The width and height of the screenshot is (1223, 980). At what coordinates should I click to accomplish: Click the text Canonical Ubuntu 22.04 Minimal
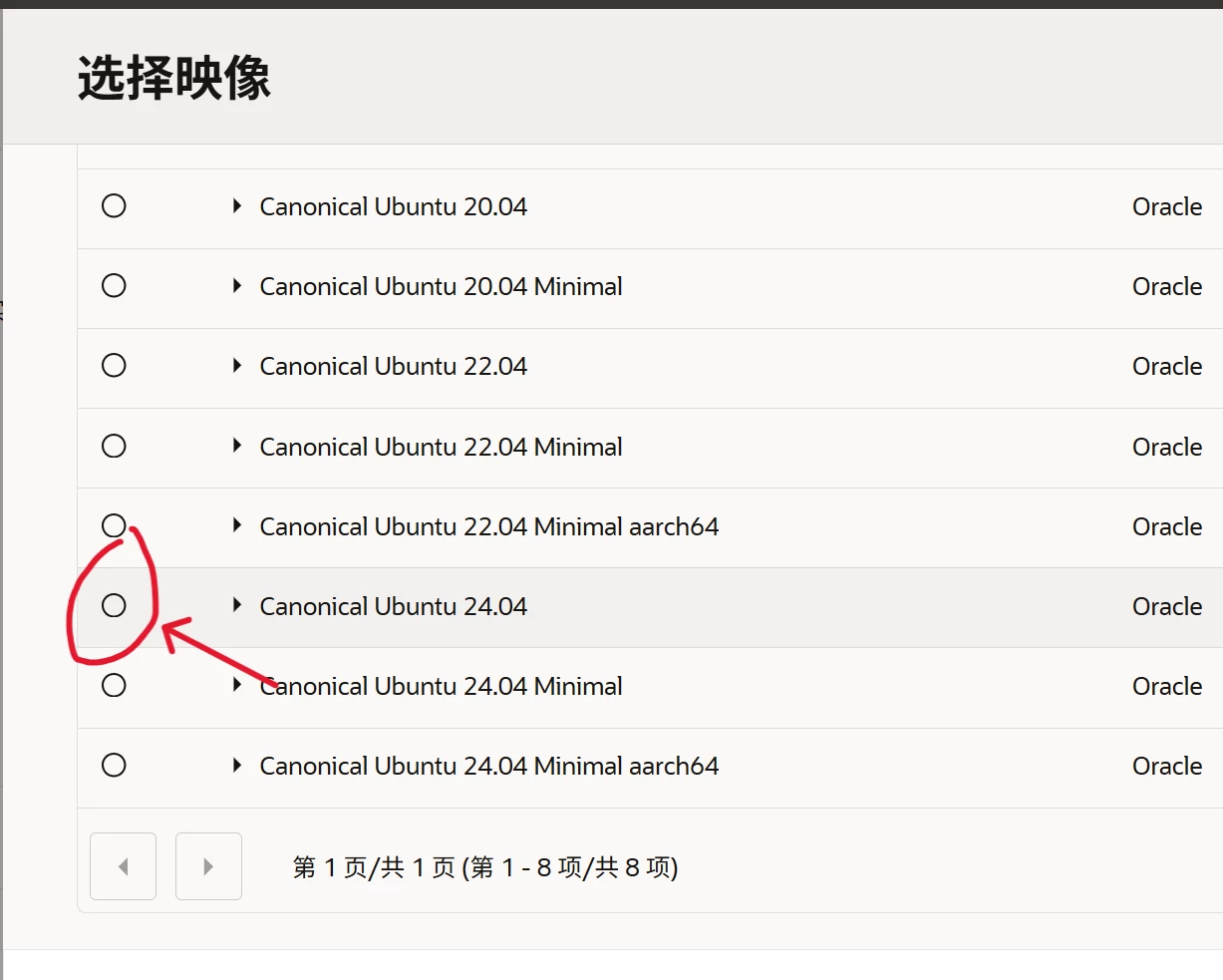(x=441, y=447)
